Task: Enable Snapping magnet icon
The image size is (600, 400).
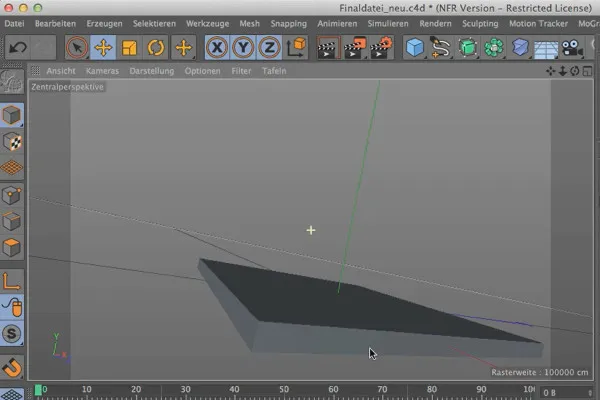Action: click(12, 367)
